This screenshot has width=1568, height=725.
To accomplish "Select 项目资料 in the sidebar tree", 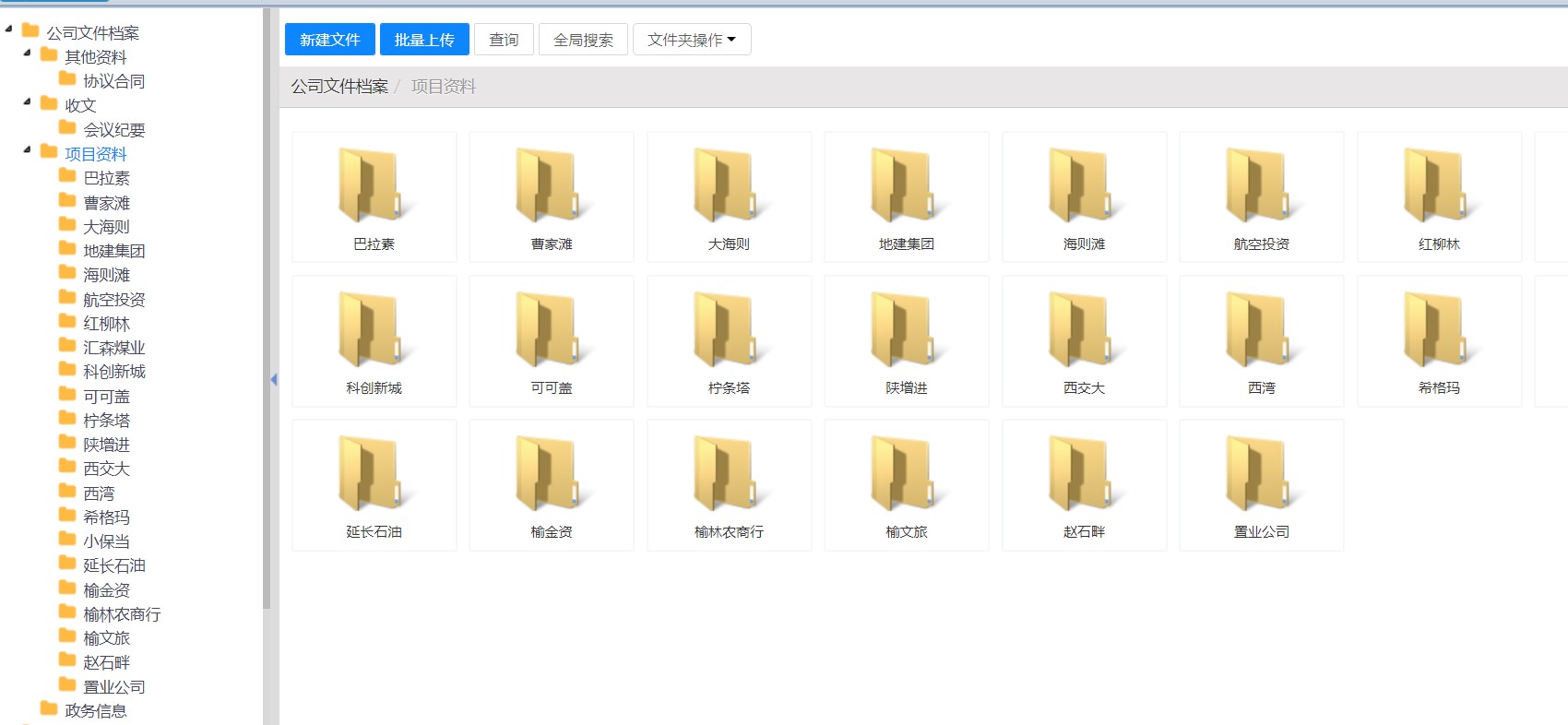I will (96, 154).
